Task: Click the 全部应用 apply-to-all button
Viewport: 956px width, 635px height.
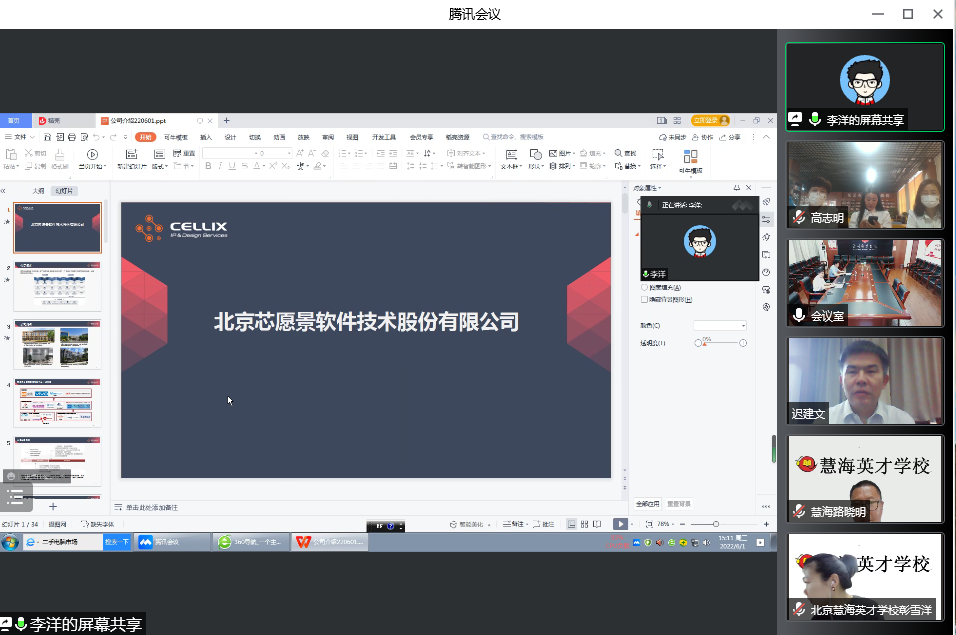Action: [648, 504]
